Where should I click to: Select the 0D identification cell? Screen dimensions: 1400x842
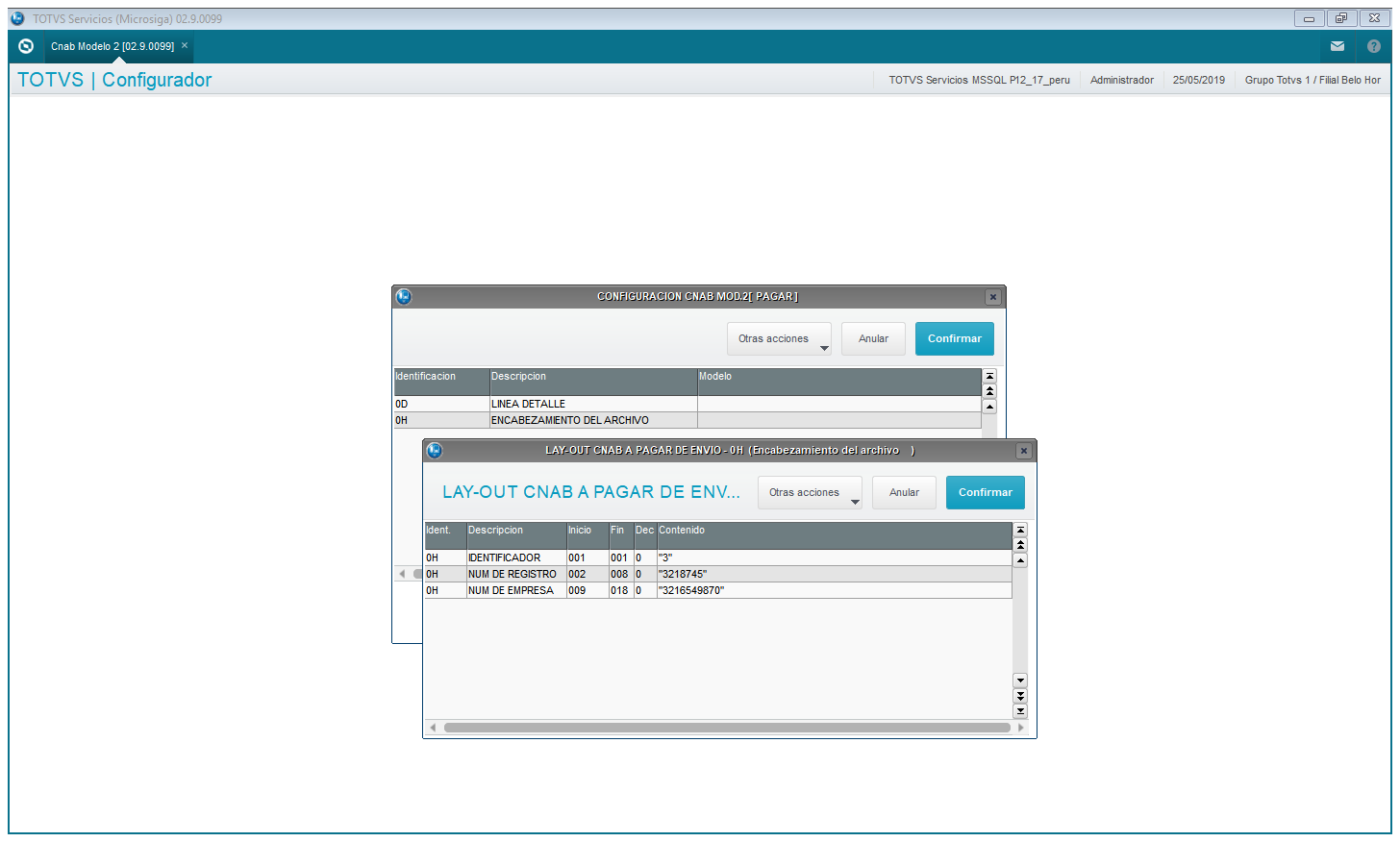441,404
